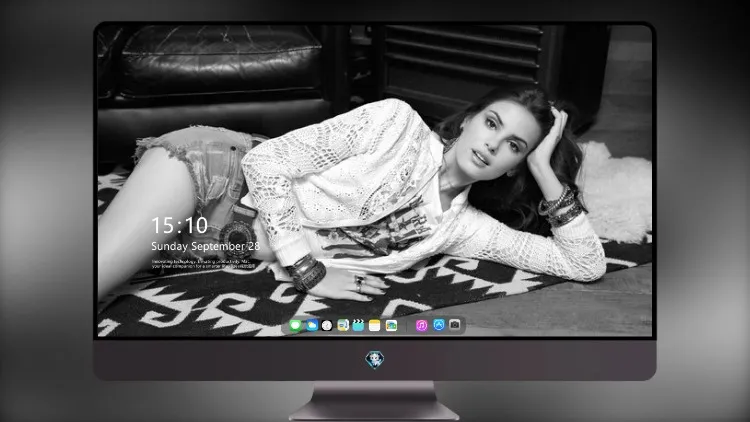Viewport: 750px width, 422px height.
Task: Click the Sunday September 28 date text
Action: tap(206, 246)
